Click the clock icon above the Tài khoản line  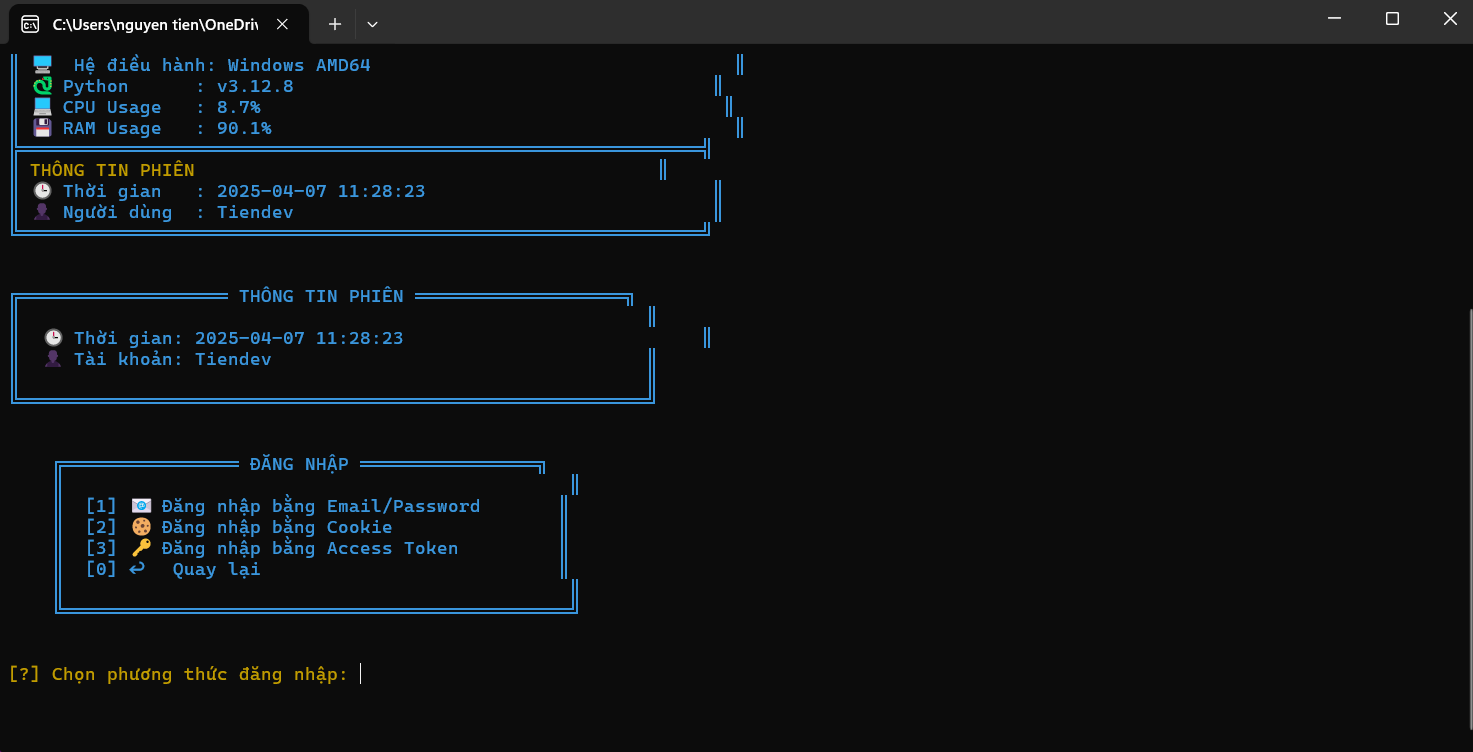coord(53,338)
